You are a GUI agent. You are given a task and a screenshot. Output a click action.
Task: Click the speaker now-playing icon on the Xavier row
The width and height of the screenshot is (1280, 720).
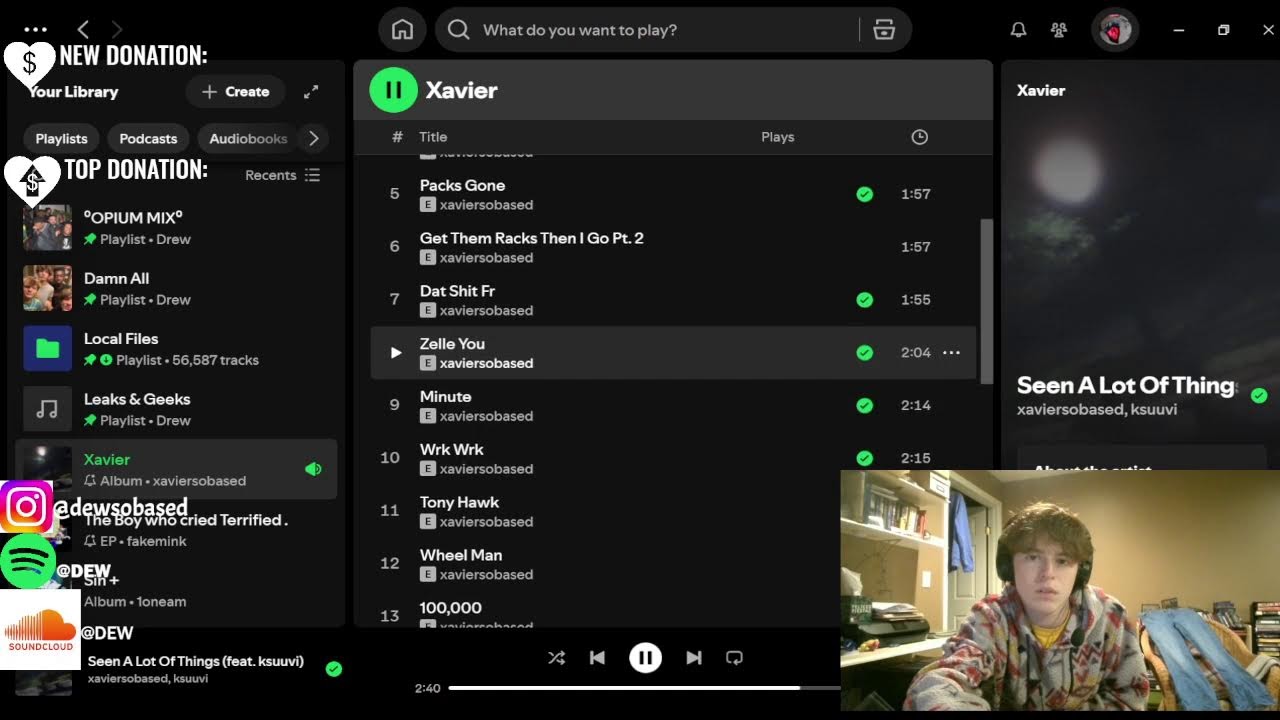(x=313, y=469)
